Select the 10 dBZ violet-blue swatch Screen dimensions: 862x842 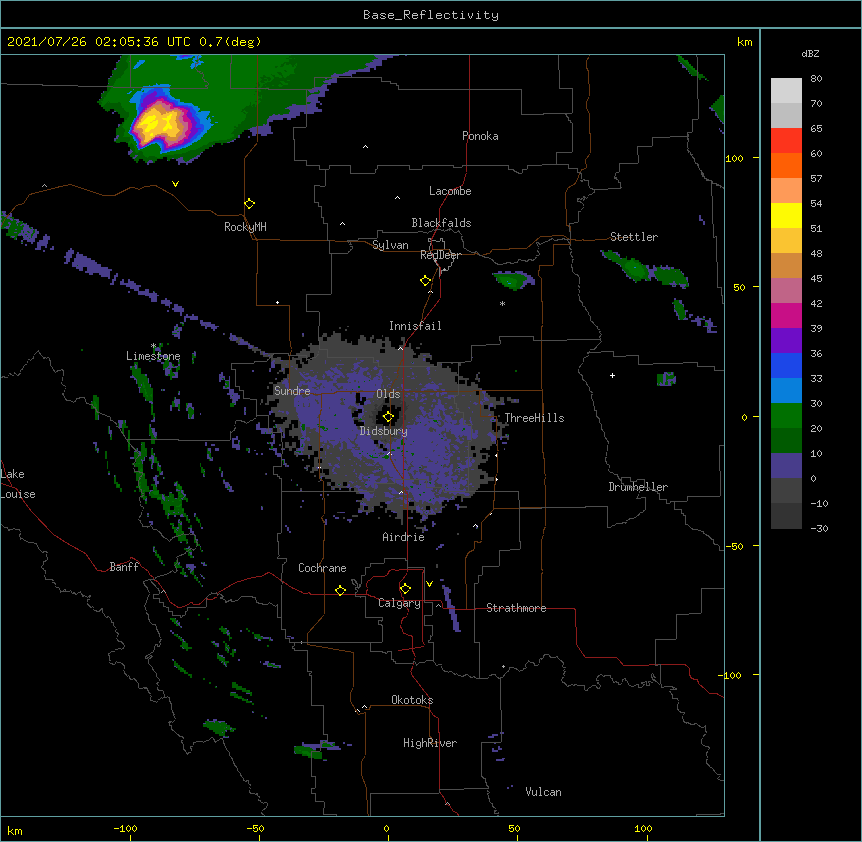pyautogui.click(x=786, y=466)
